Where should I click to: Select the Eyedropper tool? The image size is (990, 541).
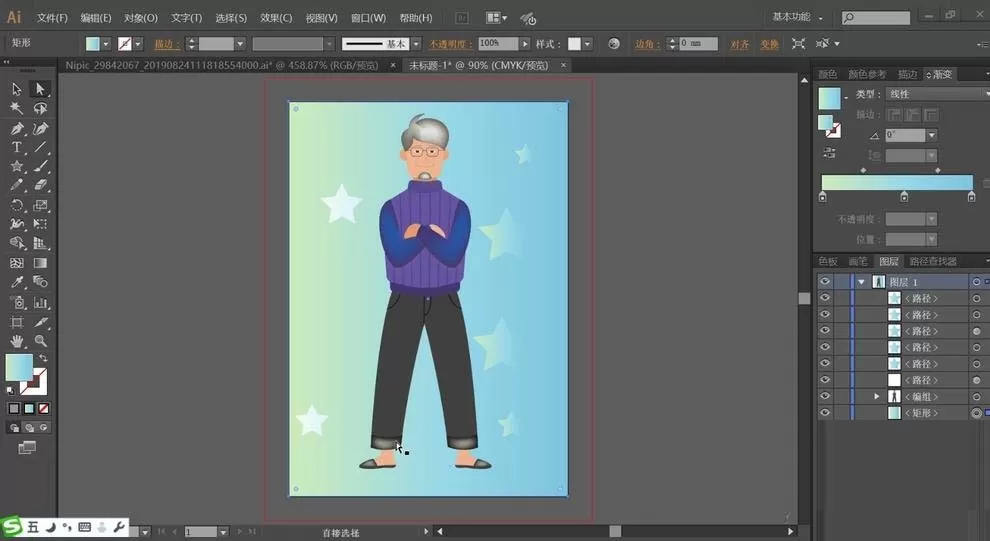17,282
